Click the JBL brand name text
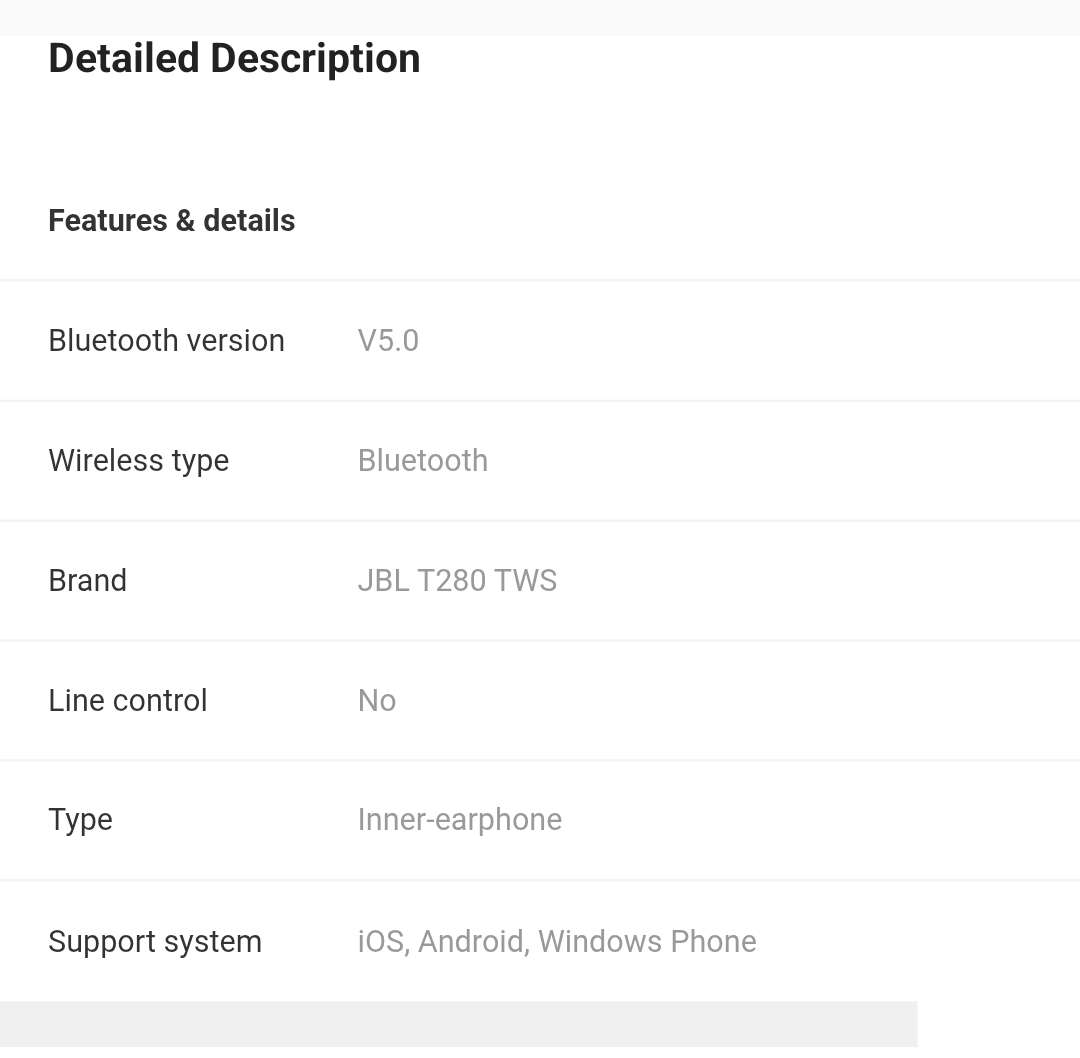The image size is (1080, 1058). 383,580
